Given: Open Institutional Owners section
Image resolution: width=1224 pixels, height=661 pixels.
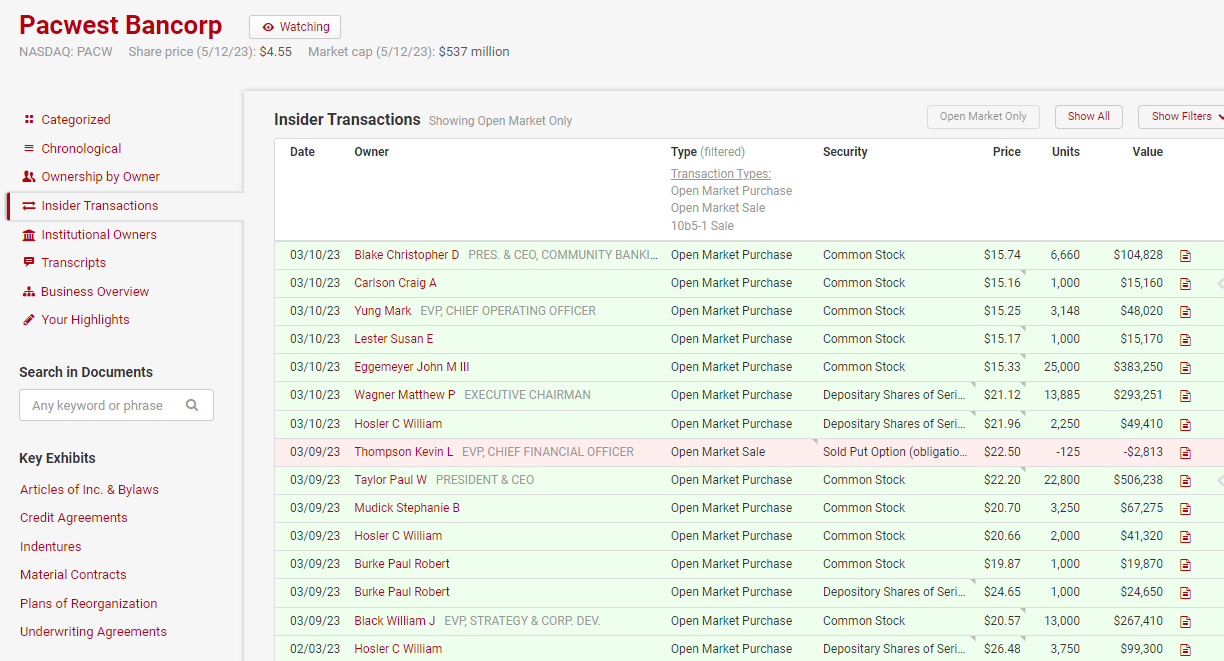Looking at the screenshot, I should coord(98,234).
